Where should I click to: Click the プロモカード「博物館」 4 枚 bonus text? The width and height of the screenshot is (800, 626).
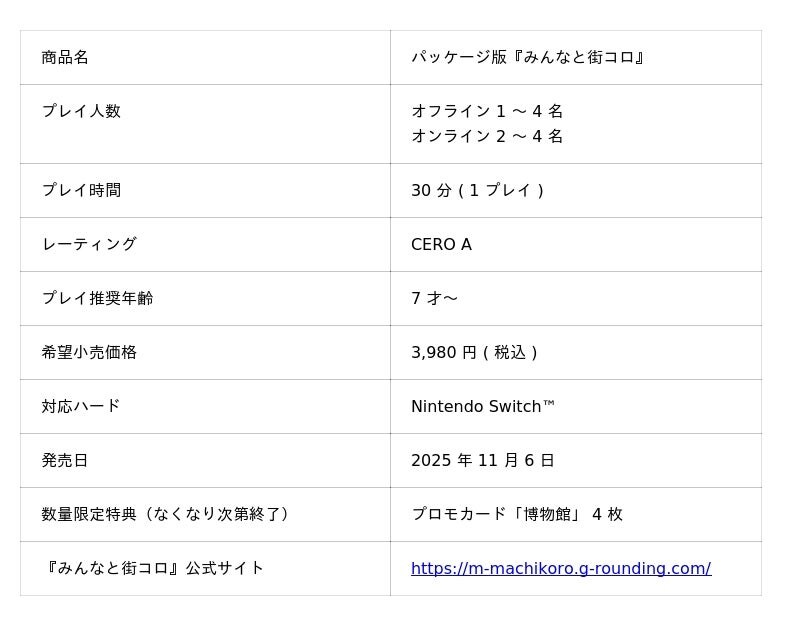pos(517,515)
